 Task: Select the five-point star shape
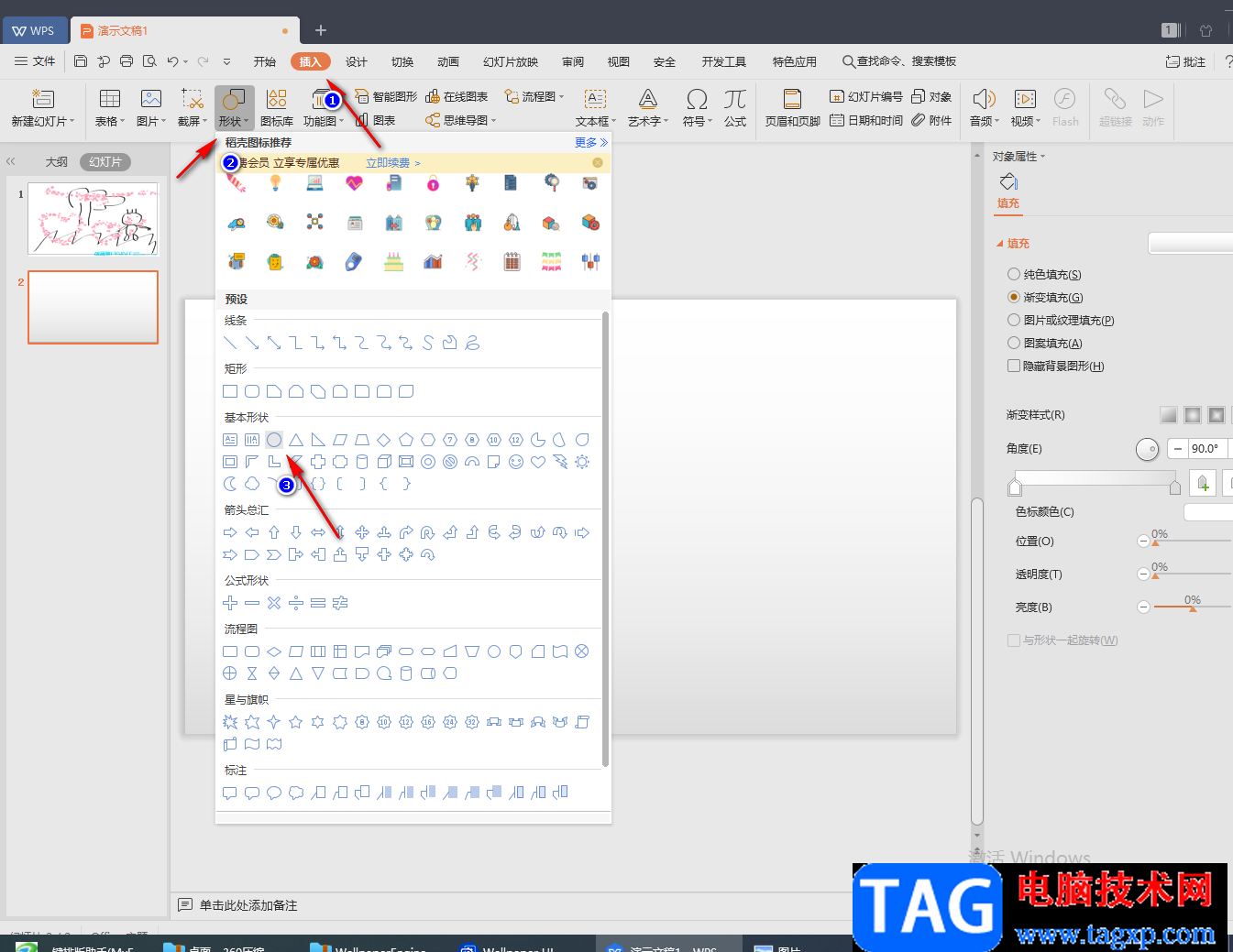(x=296, y=722)
